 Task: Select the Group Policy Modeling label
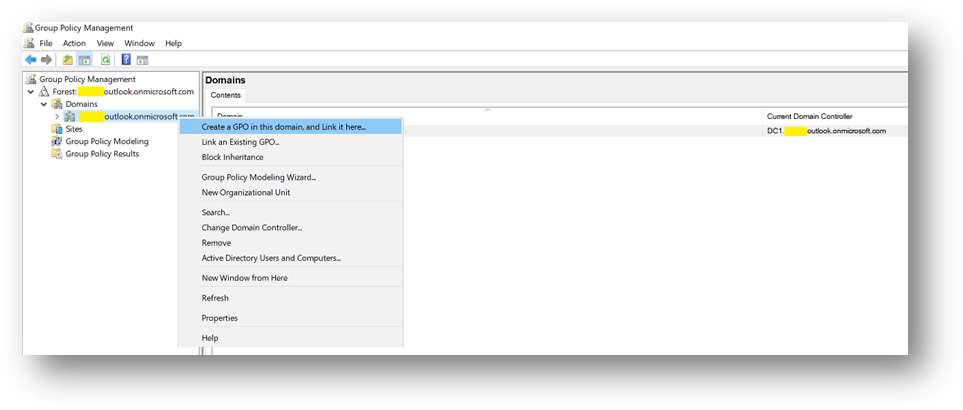pyautogui.click(x=107, y=141)
